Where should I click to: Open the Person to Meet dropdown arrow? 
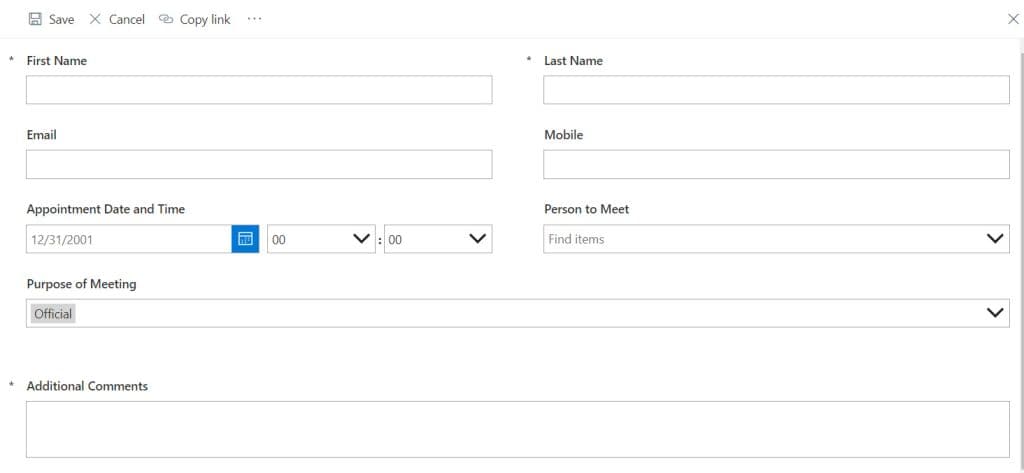coord(995,239)
